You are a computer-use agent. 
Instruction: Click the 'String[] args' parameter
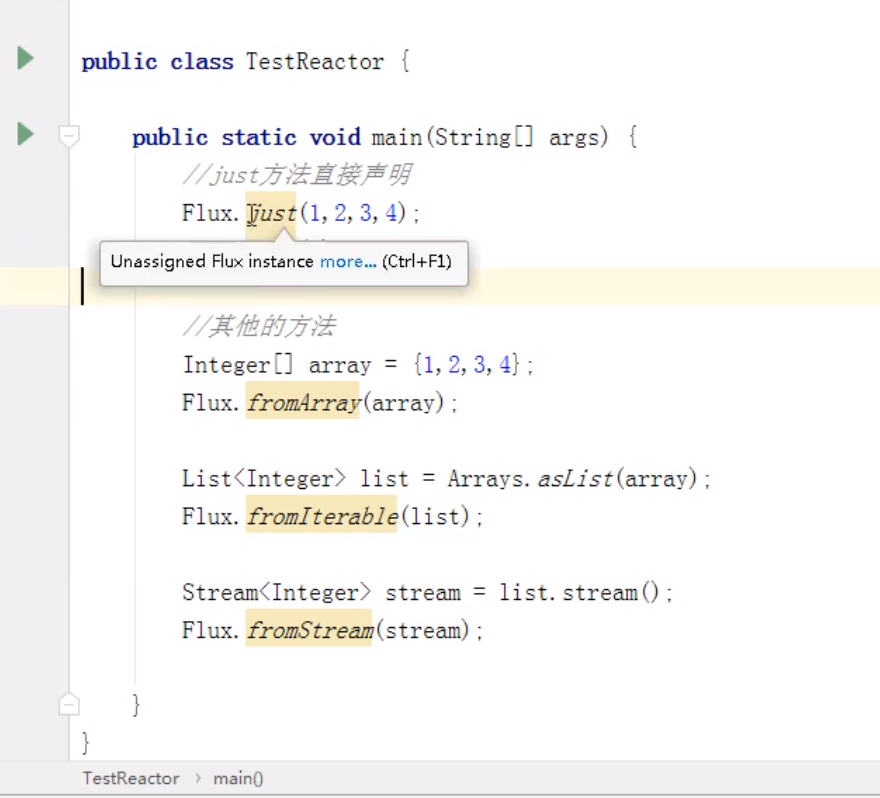[517, 137]
